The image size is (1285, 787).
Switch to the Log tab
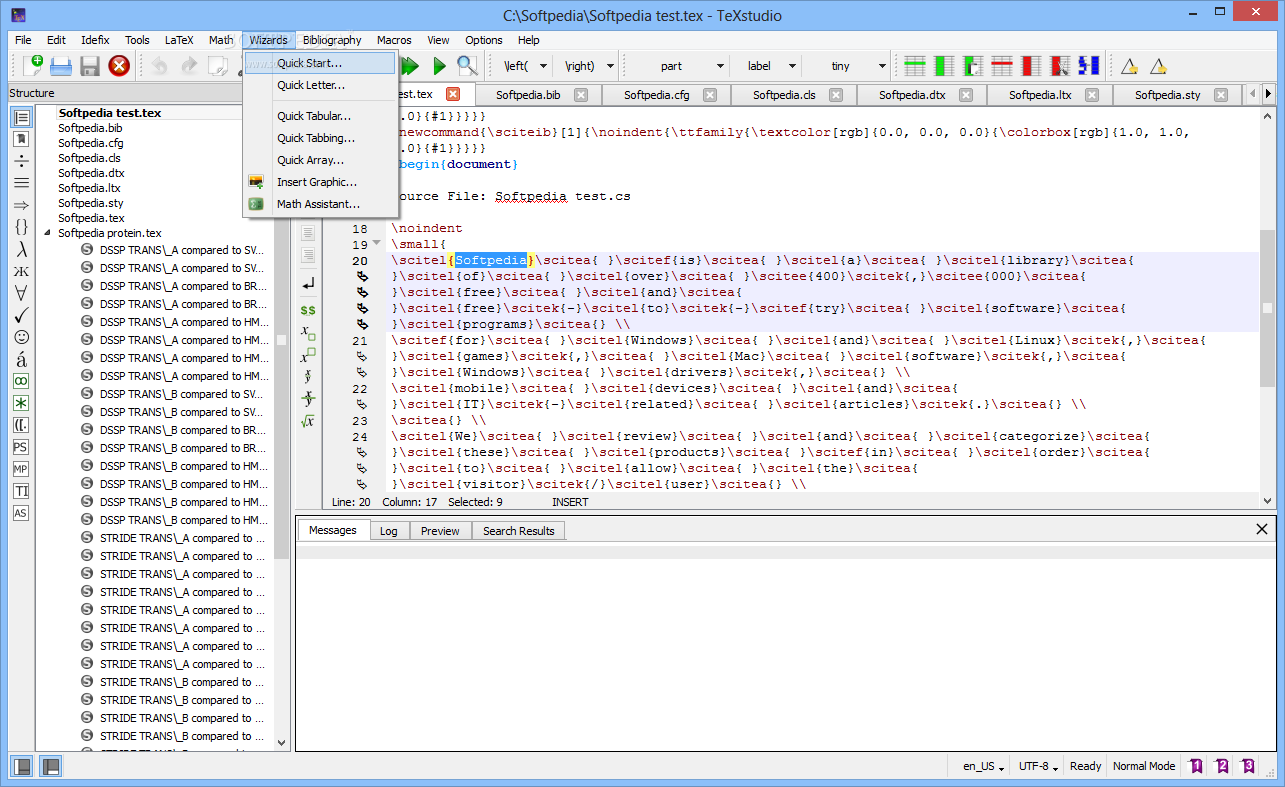pos(388,531)
